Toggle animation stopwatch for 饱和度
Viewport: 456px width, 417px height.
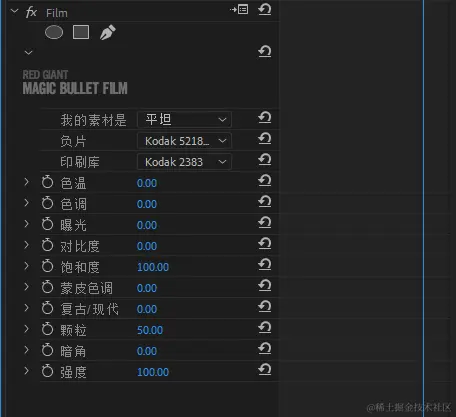point(47,266)
